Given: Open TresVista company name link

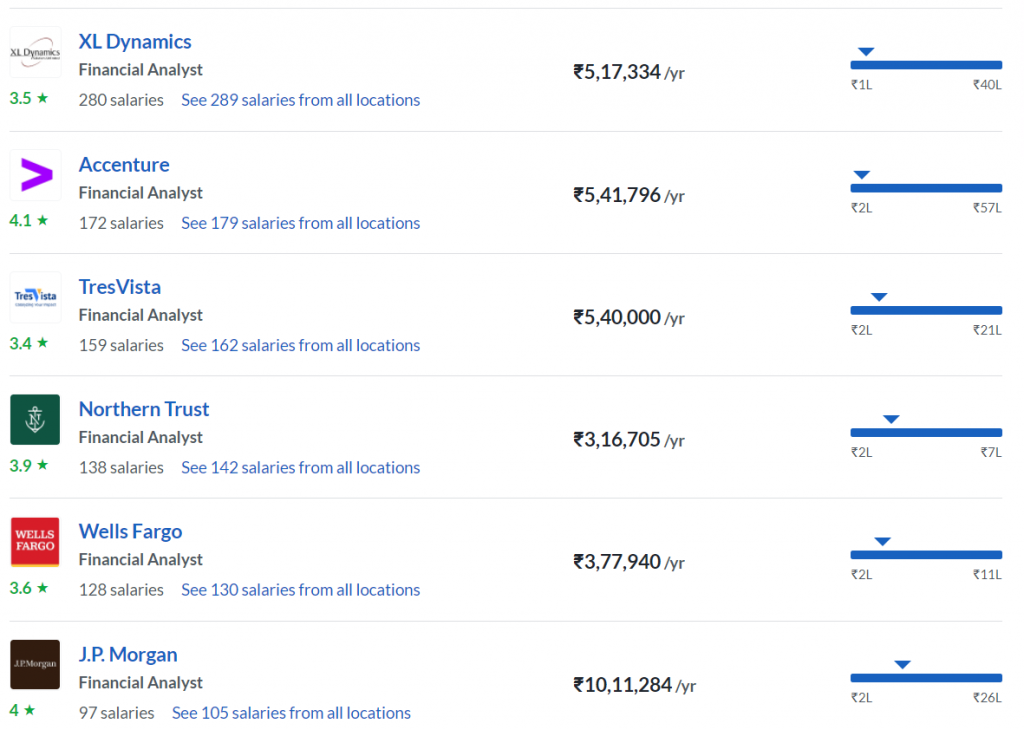Looking at the screenshot, I should tap(120, 287).
